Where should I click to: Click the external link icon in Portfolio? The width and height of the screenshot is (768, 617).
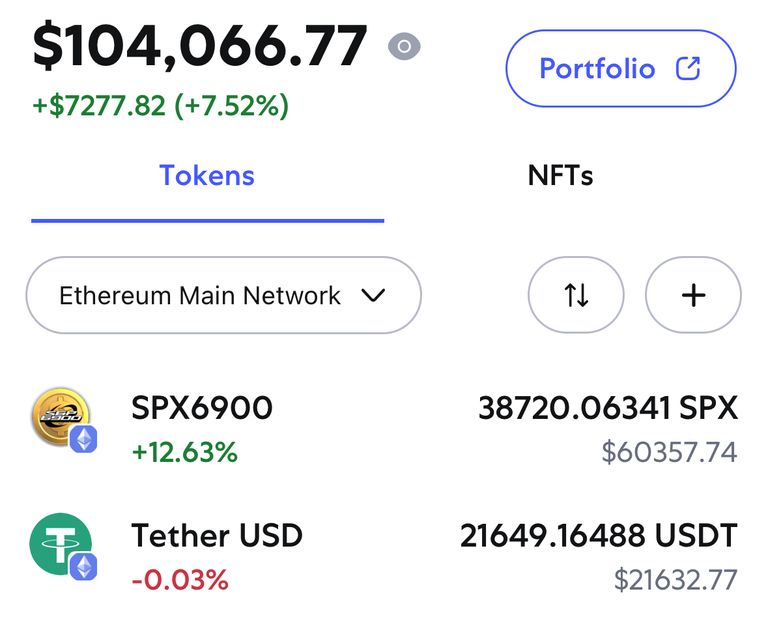click(x=688, y=69)
